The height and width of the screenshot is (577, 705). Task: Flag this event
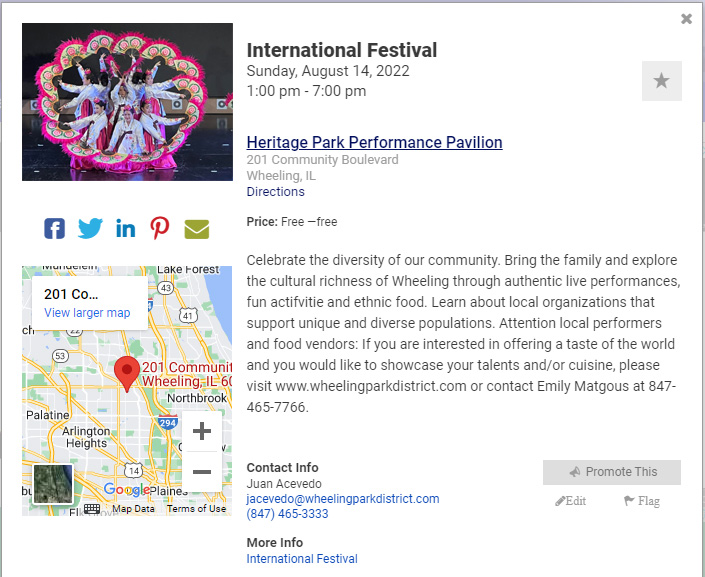pyautogui.click(x=641, y=501)
